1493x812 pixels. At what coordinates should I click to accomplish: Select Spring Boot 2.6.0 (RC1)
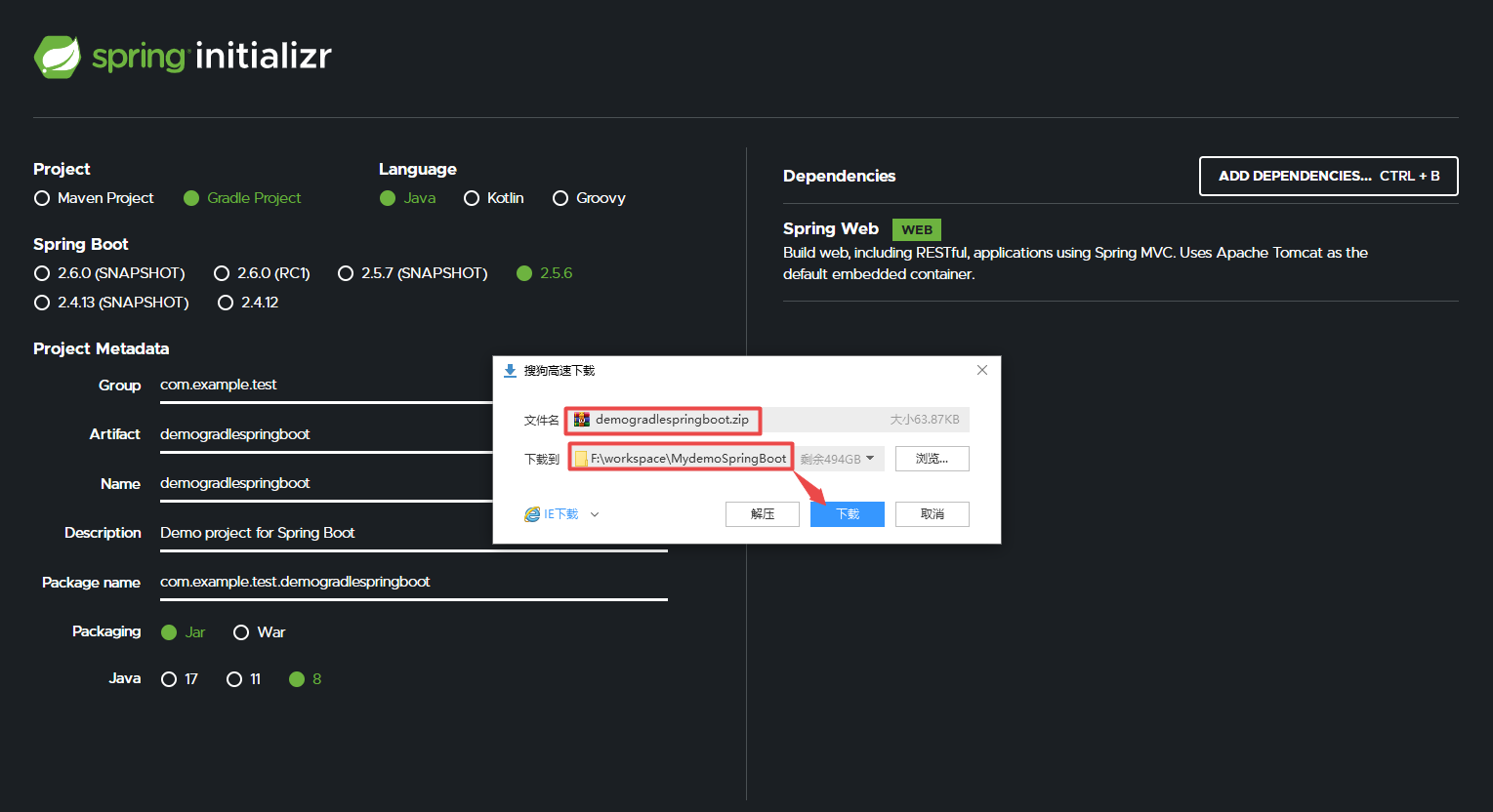pyautogui.click(x=222, y=273)
